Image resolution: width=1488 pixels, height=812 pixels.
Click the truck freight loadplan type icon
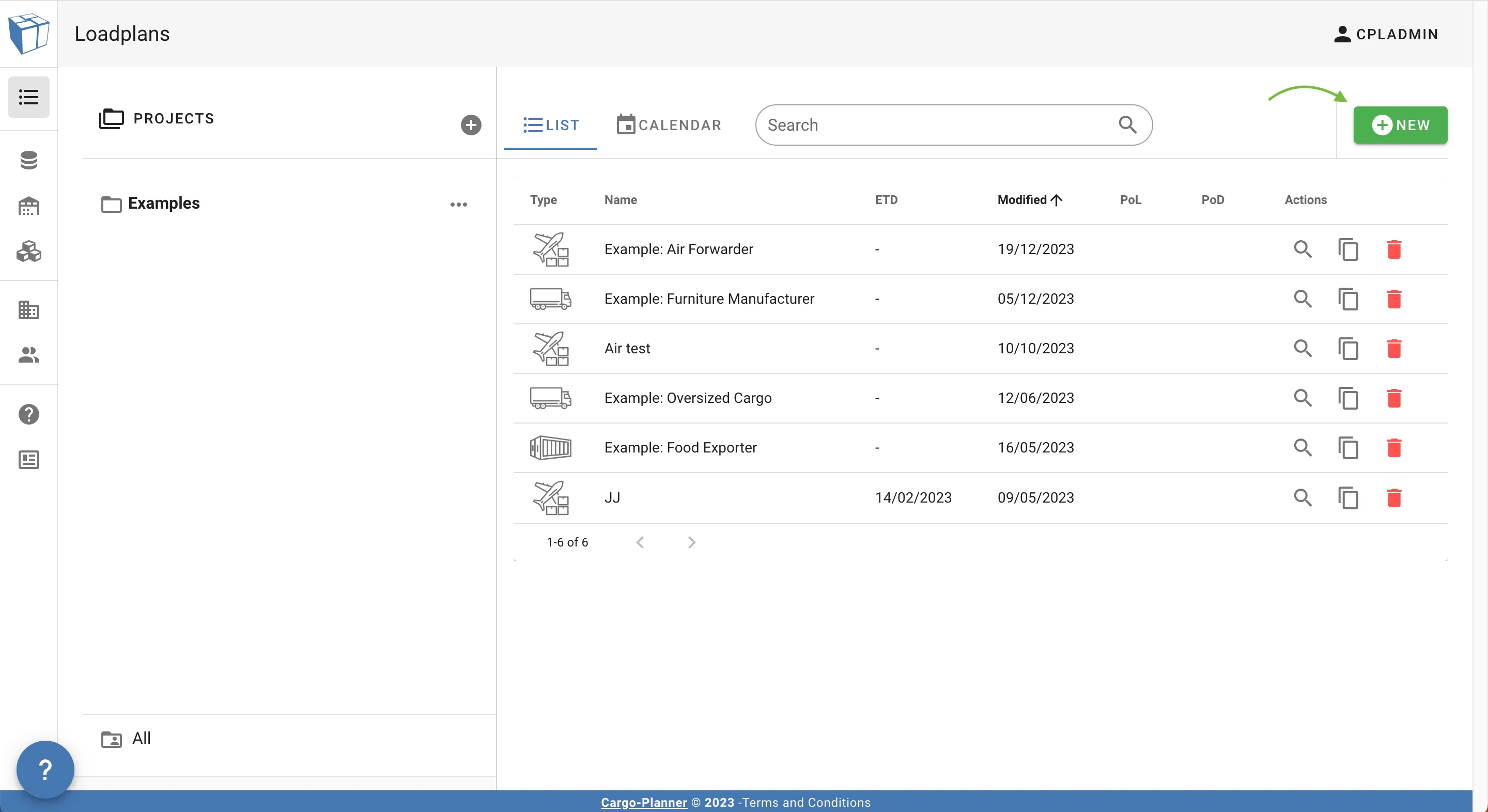[x=550, y=298]
